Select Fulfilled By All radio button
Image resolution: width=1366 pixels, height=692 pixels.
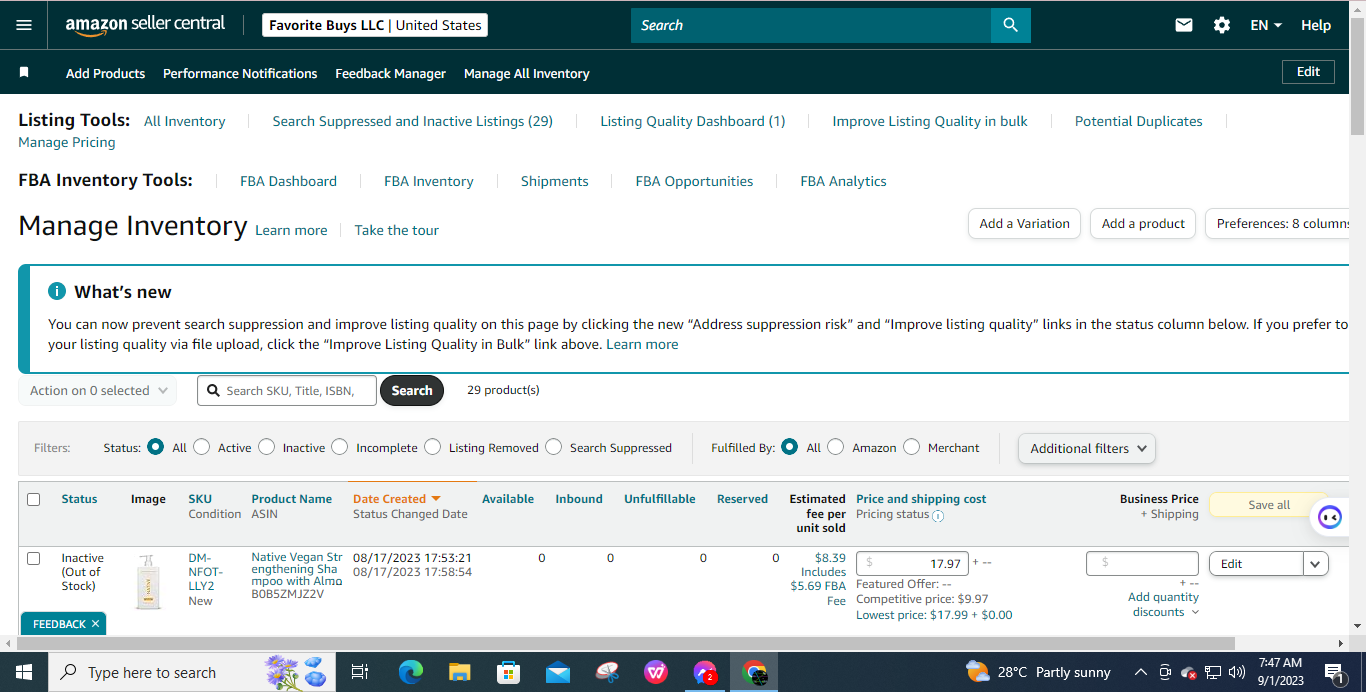point(790,447)
